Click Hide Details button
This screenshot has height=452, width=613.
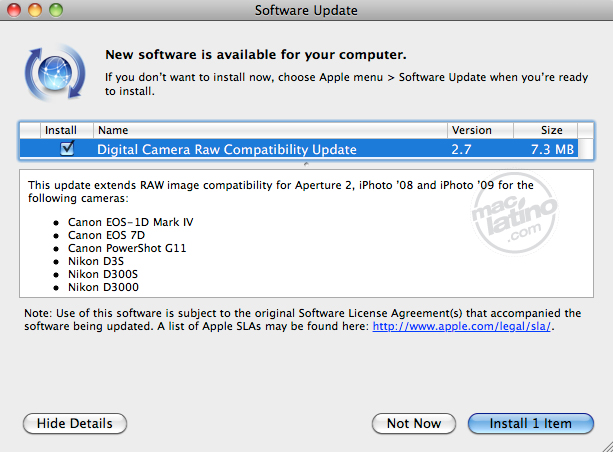point(75,423)
